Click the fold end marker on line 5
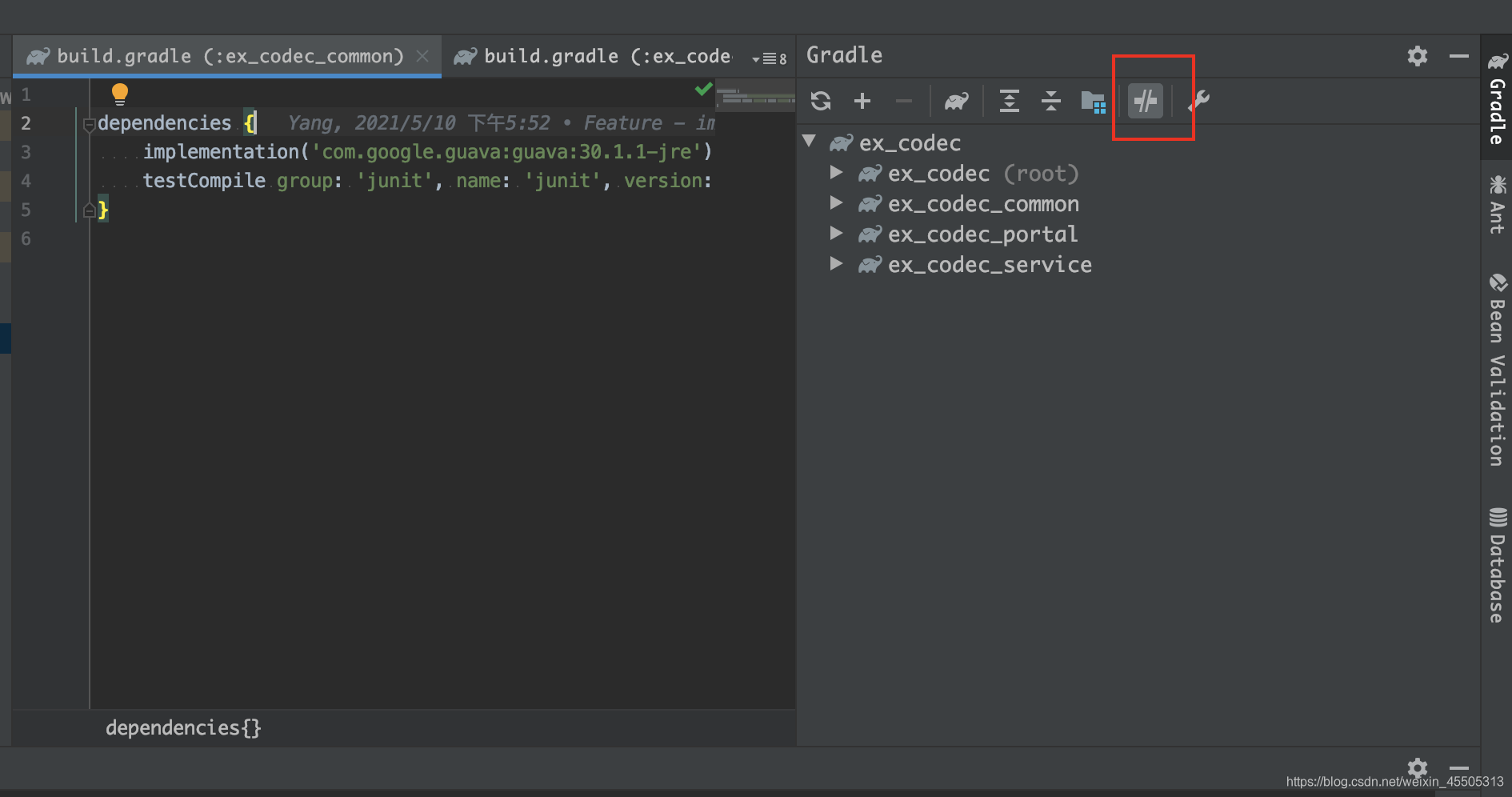The width and height of the screenshot is (1512, 797). click(x=90, y=210)
